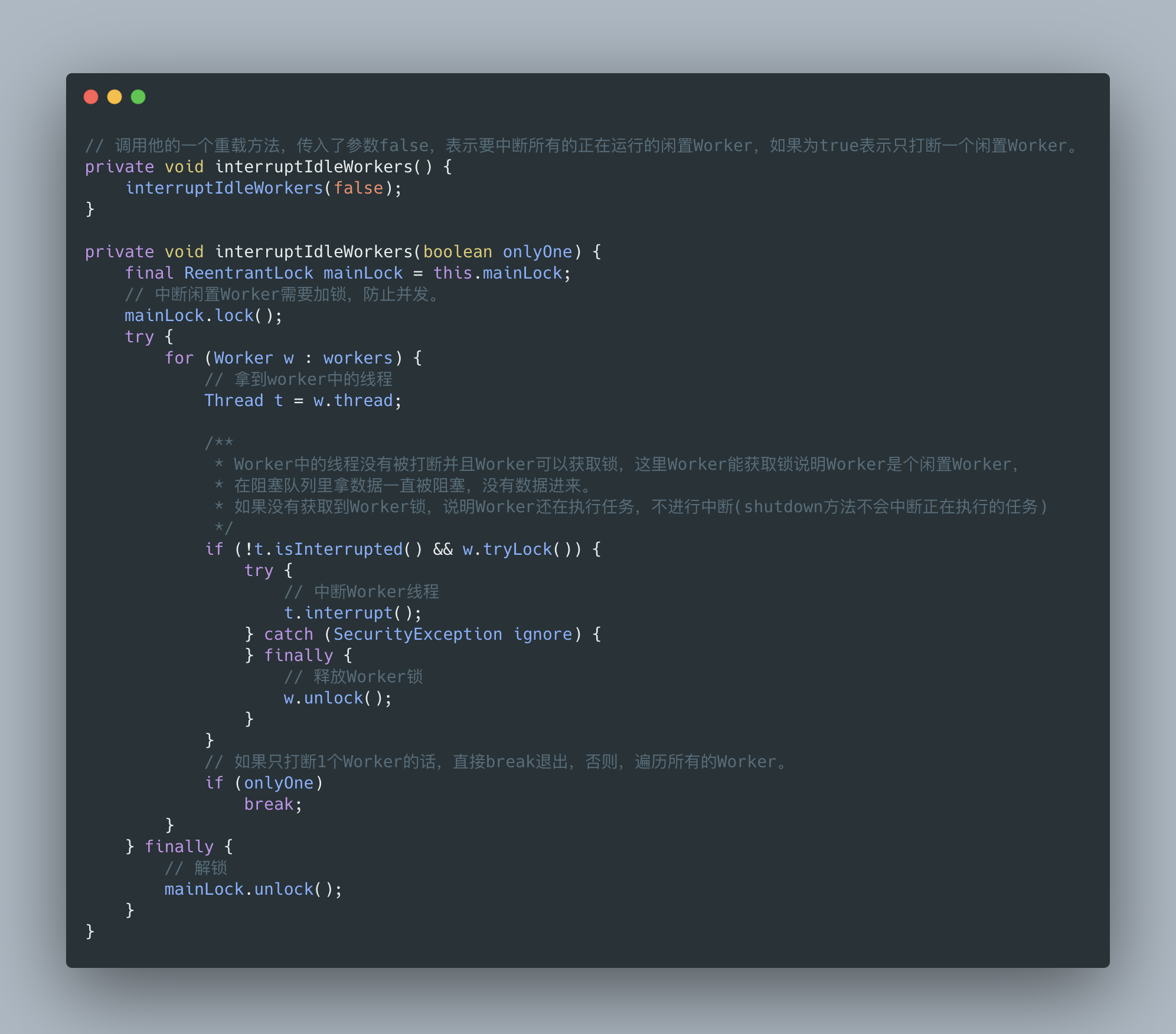Select comment '// 拿到worker中的线程'

tap(299, 379)
